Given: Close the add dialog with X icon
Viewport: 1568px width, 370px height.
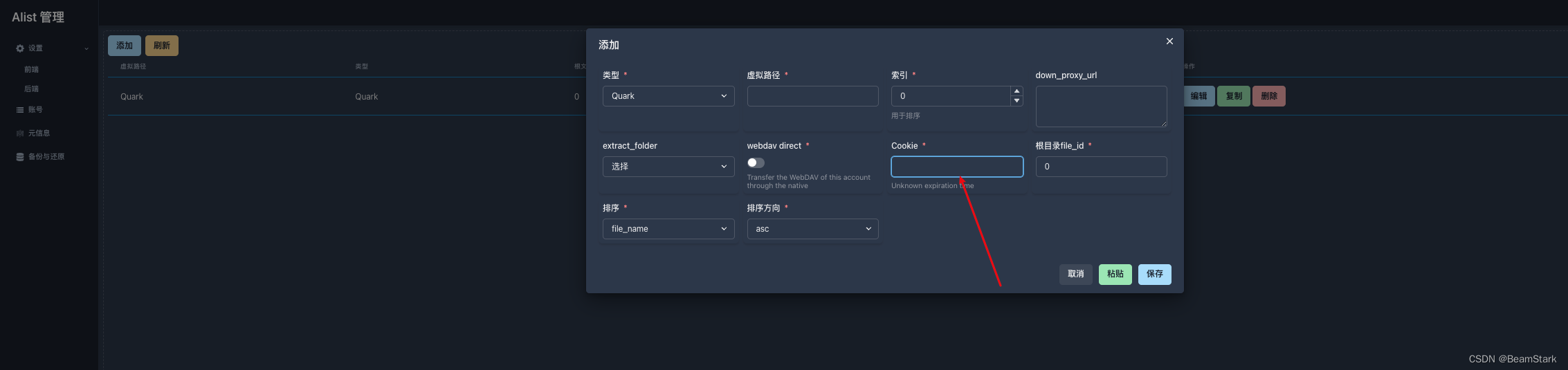Looking at the screenshot, I should coord(1169,41).
